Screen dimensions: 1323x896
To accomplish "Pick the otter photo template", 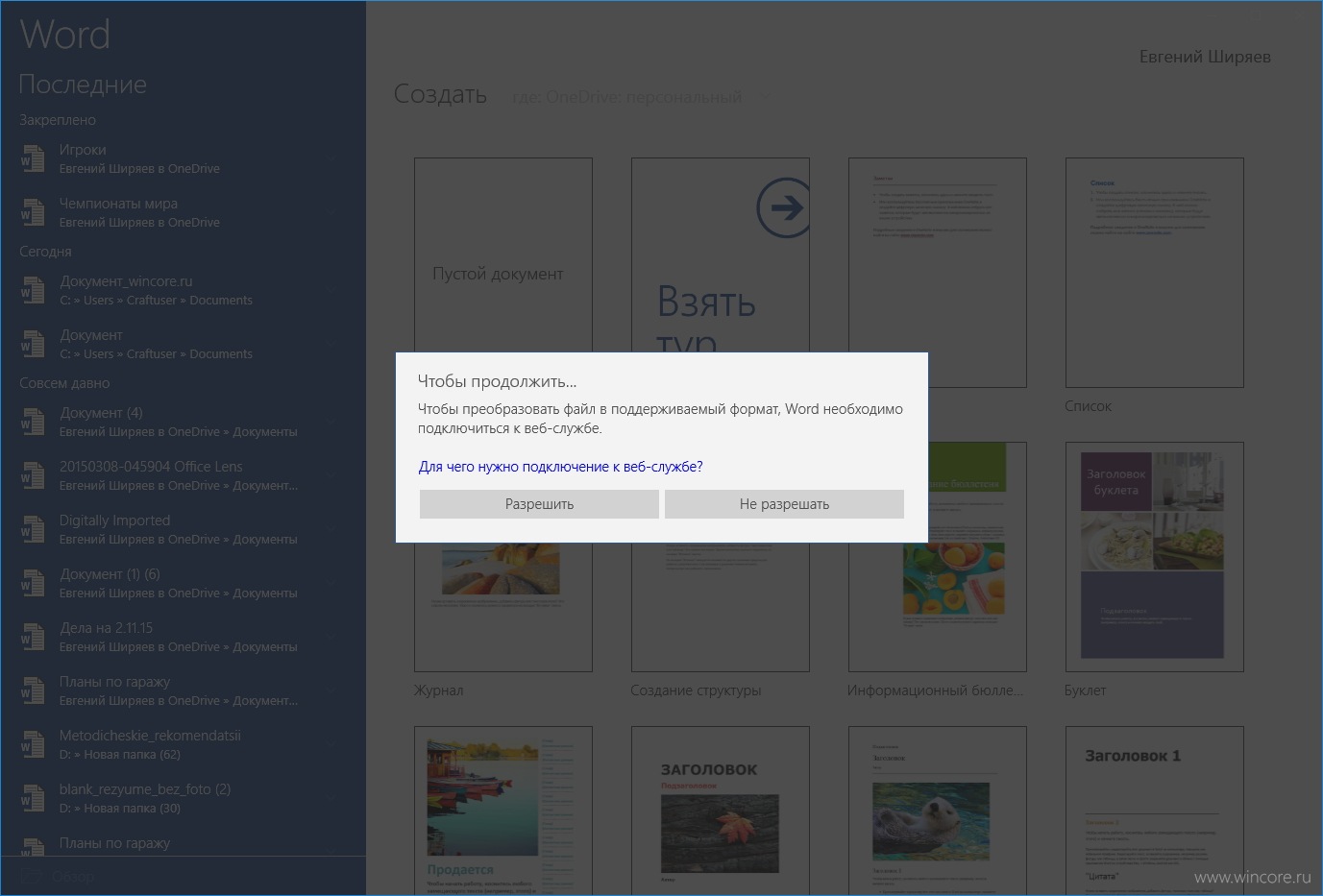I will [937, 811].
